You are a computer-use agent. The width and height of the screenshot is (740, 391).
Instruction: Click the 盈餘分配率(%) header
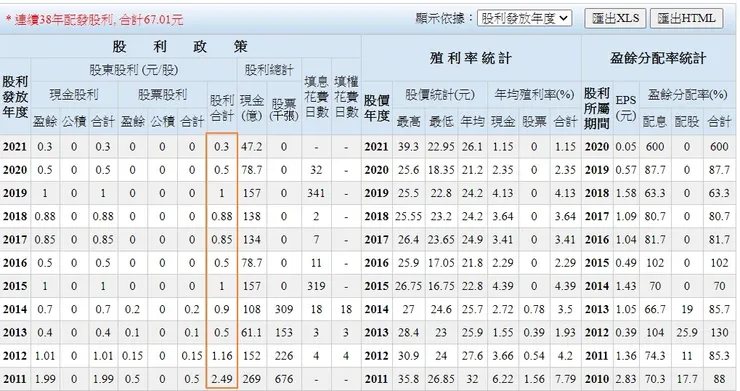click(x=687, y=94)
